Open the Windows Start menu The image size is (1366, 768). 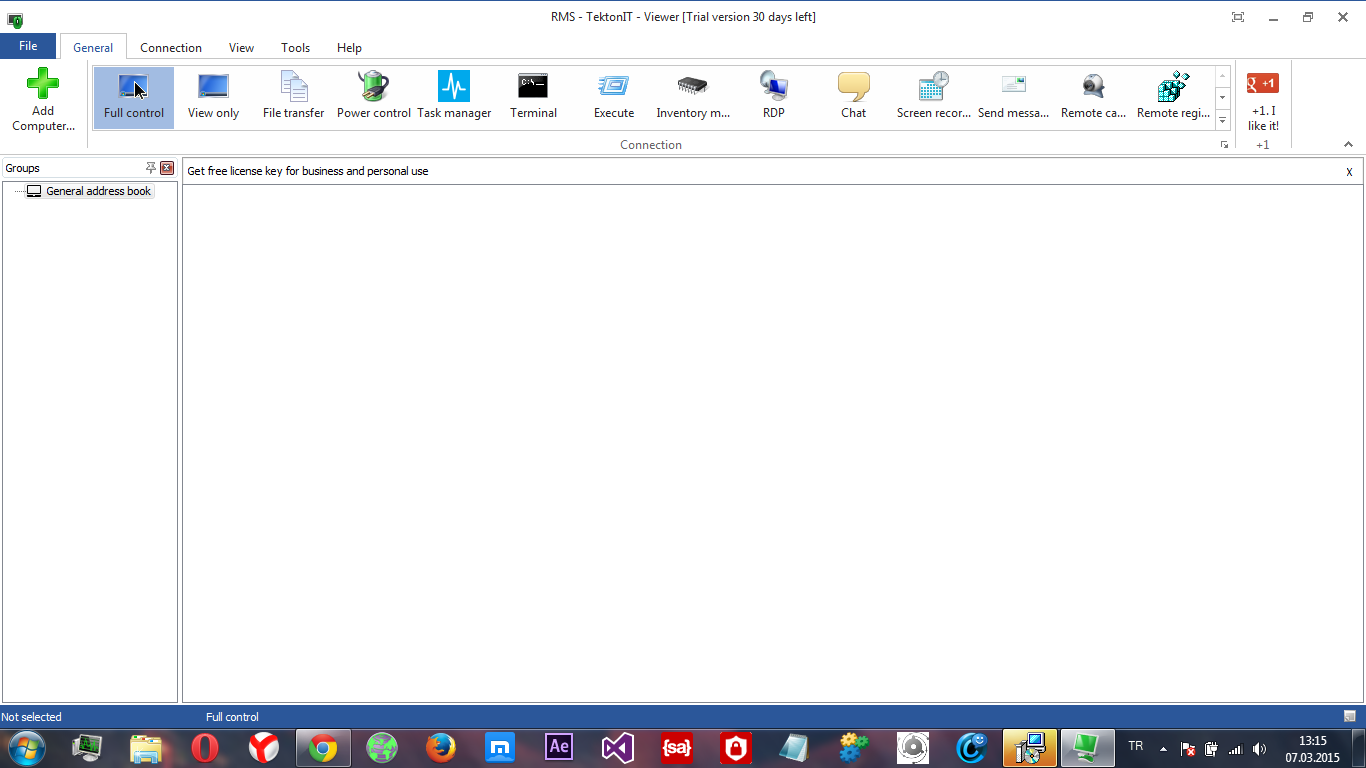27,748
